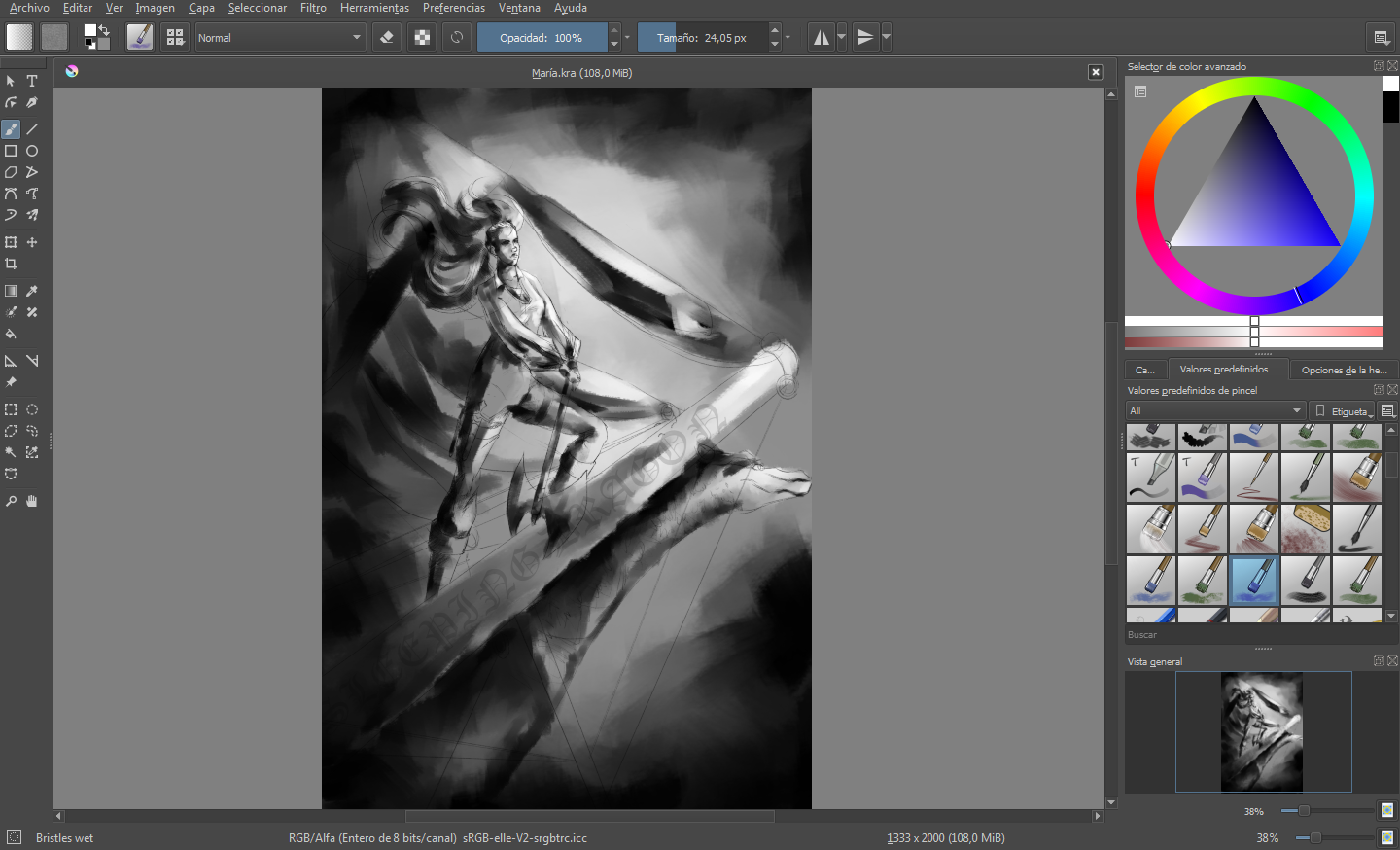Open the vertical mirror options arrow

886,37
